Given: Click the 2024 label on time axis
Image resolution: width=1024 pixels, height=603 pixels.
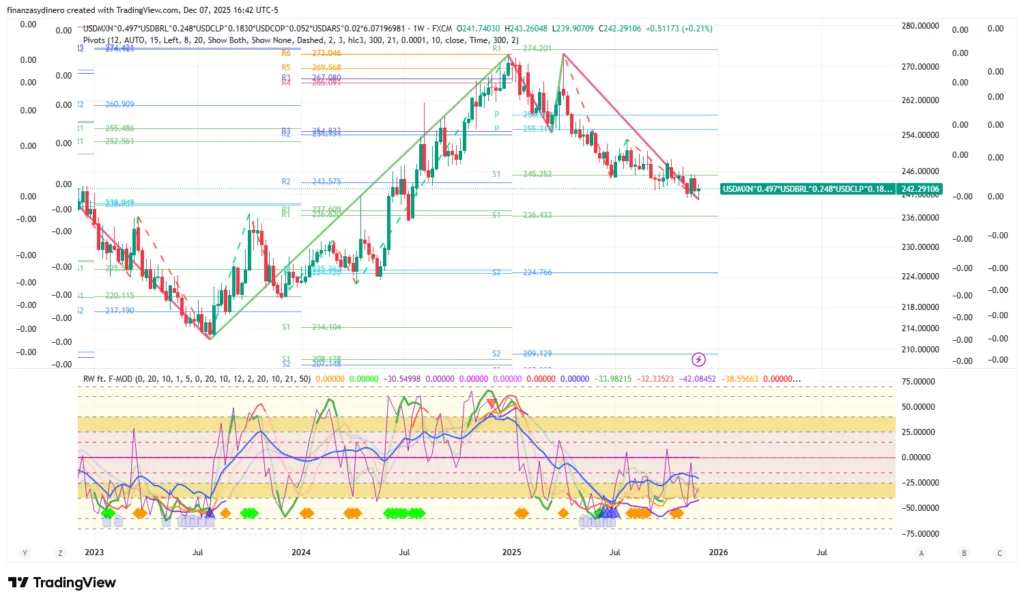Looking at the screenshot, I should [303, 551].
